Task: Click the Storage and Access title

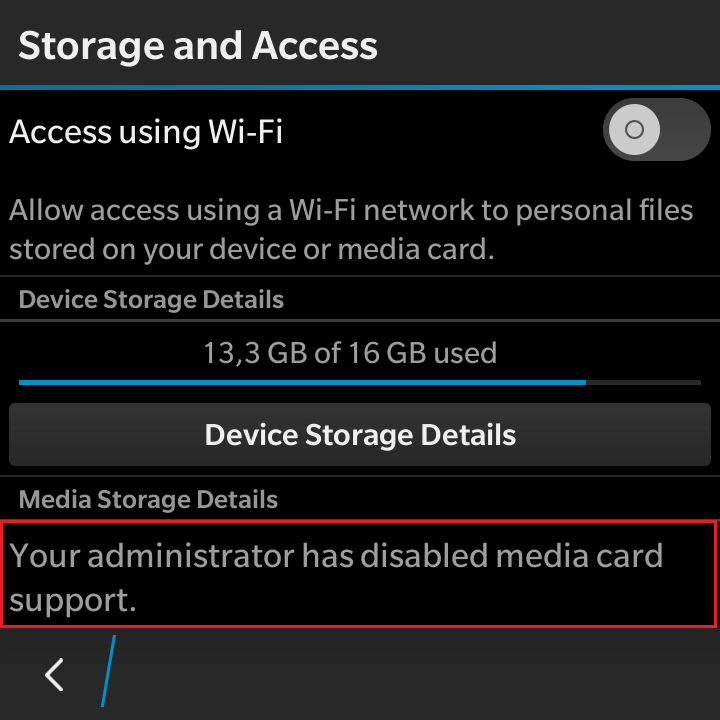Action: [x=198, y=46]
